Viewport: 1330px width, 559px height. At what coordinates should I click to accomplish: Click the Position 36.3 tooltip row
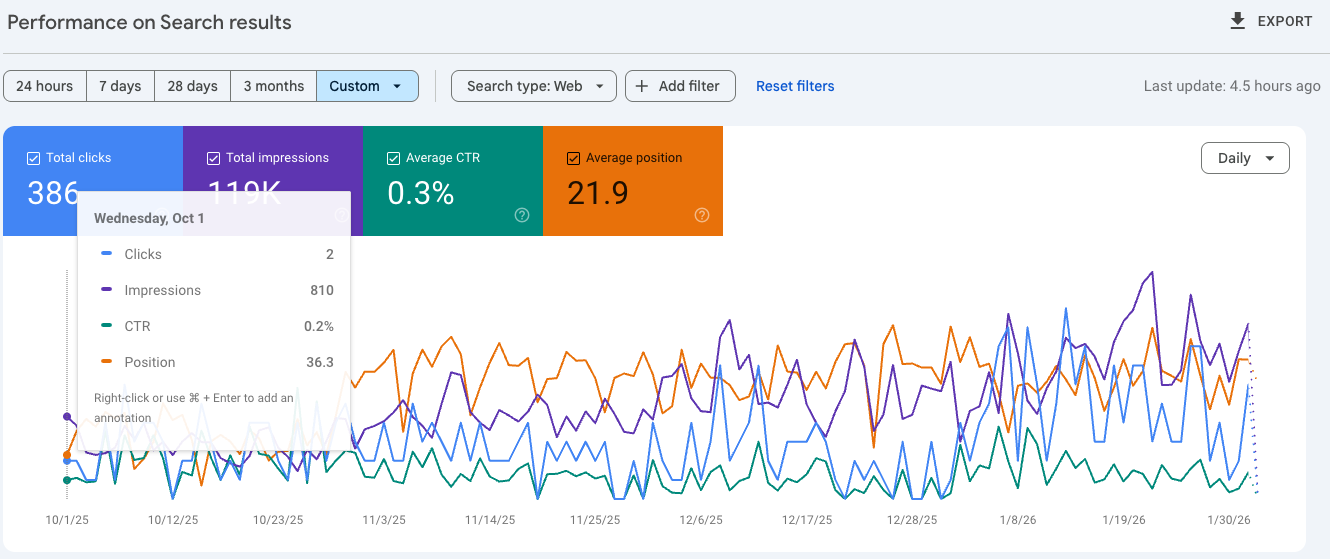point(214,362)
